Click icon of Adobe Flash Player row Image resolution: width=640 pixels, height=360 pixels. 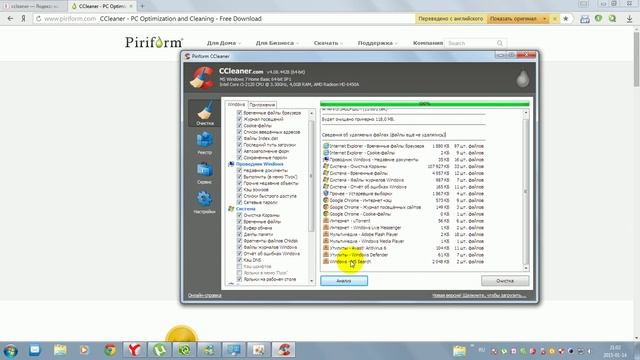click(326, 234)
